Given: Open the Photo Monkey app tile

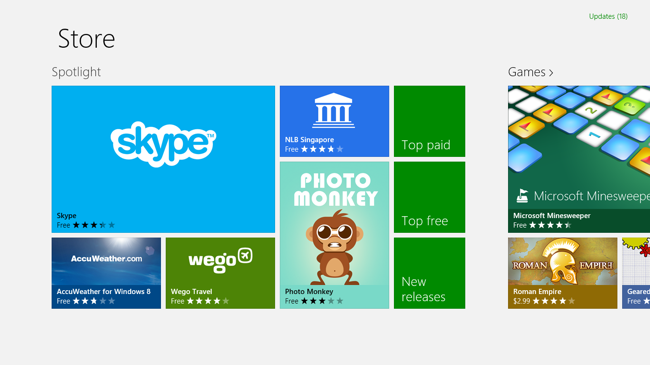Looking at the screenshot, I should click(334, 235).
